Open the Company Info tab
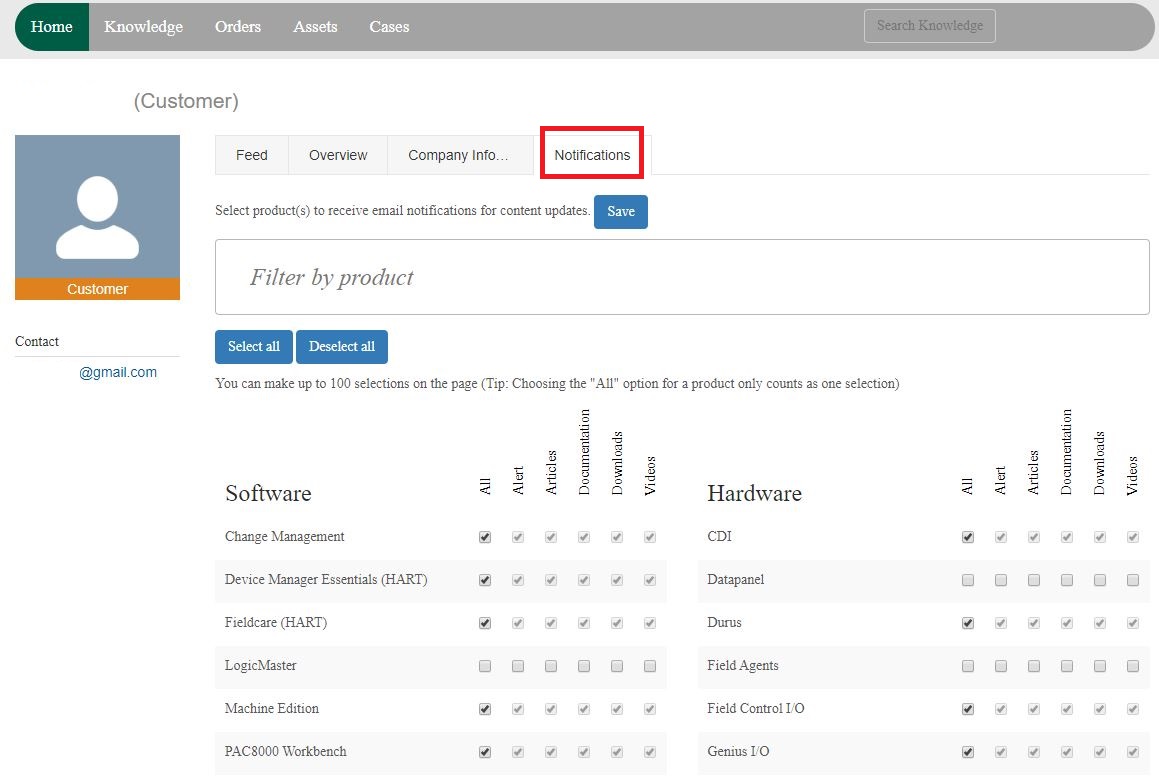This screenshot has width=1159, height=781. click(459, 155)
